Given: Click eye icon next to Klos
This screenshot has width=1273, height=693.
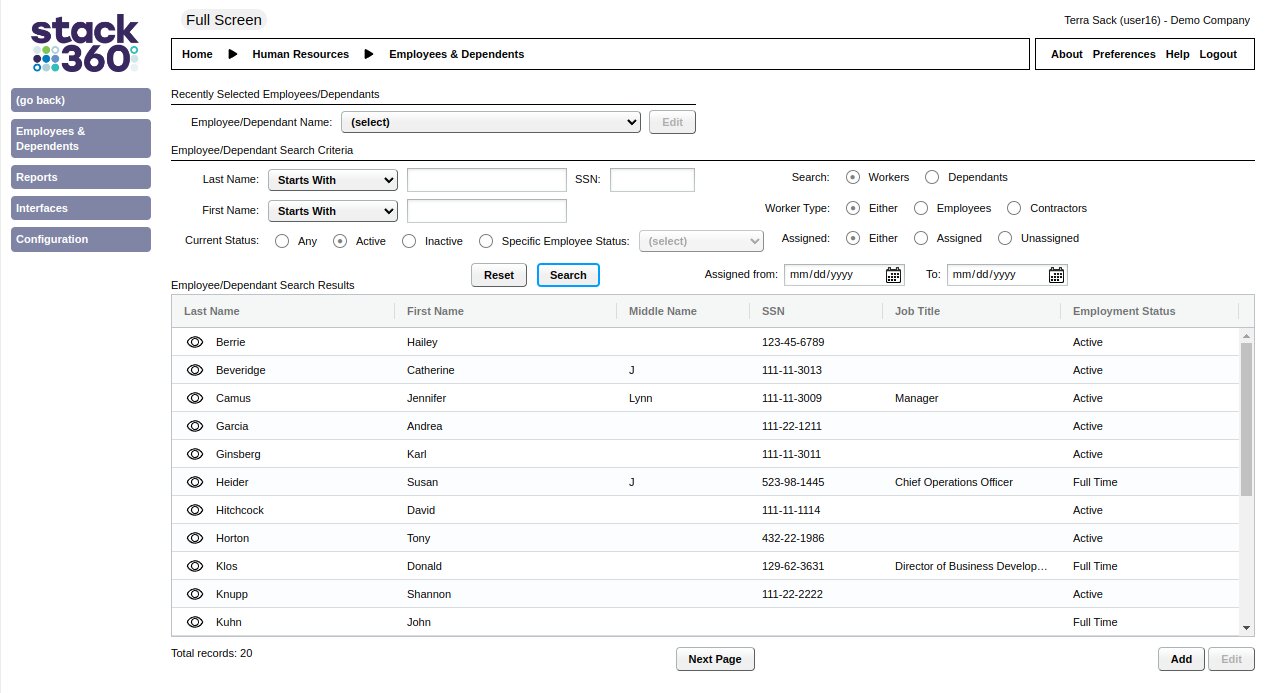Looking at the screenshot, I should (x=195, y=566).
